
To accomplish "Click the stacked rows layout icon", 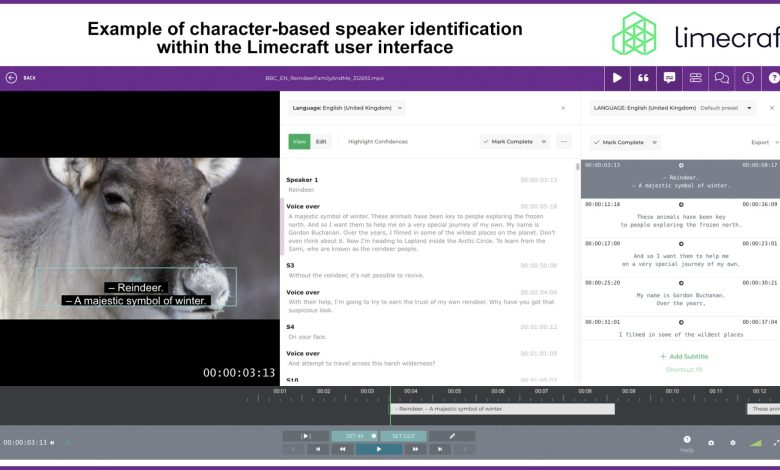I will (x=695, y=77).
